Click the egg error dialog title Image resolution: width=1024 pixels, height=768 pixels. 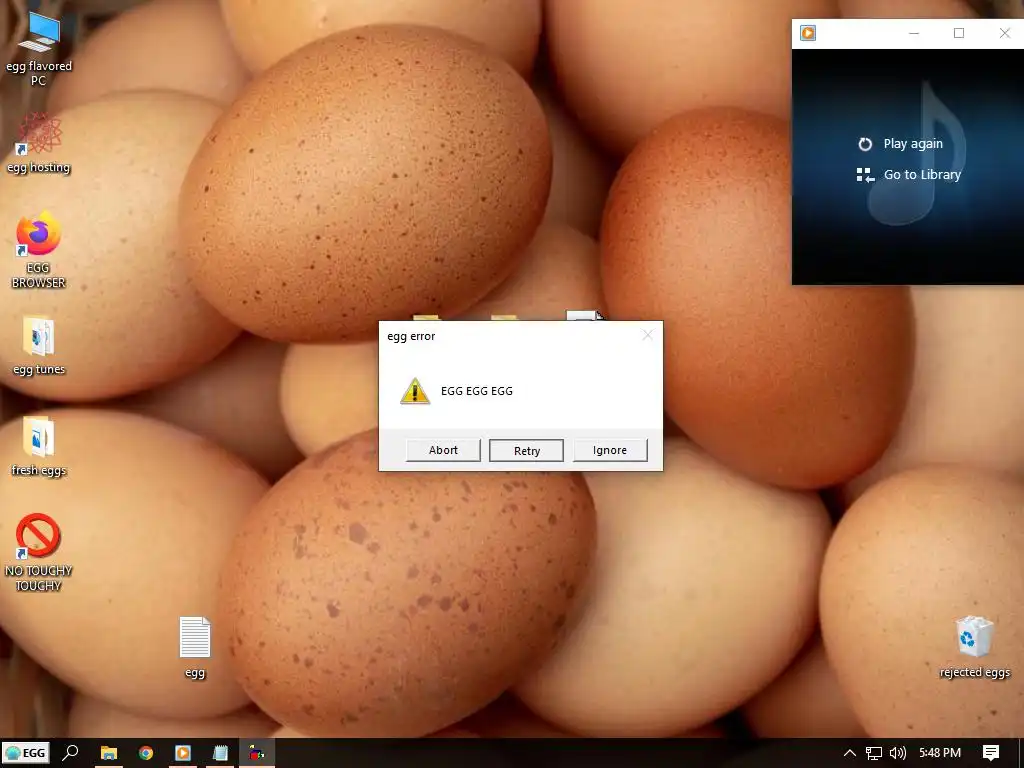(411, 336)
